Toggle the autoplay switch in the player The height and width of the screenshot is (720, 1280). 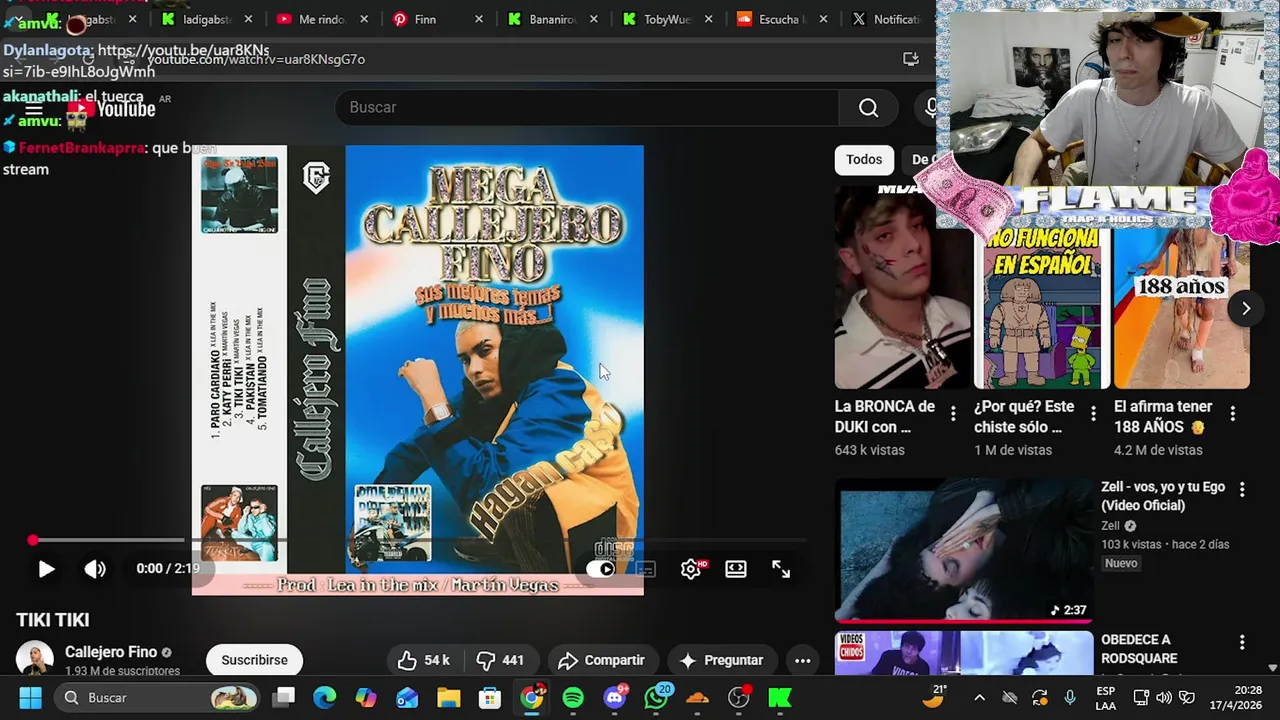601,569
